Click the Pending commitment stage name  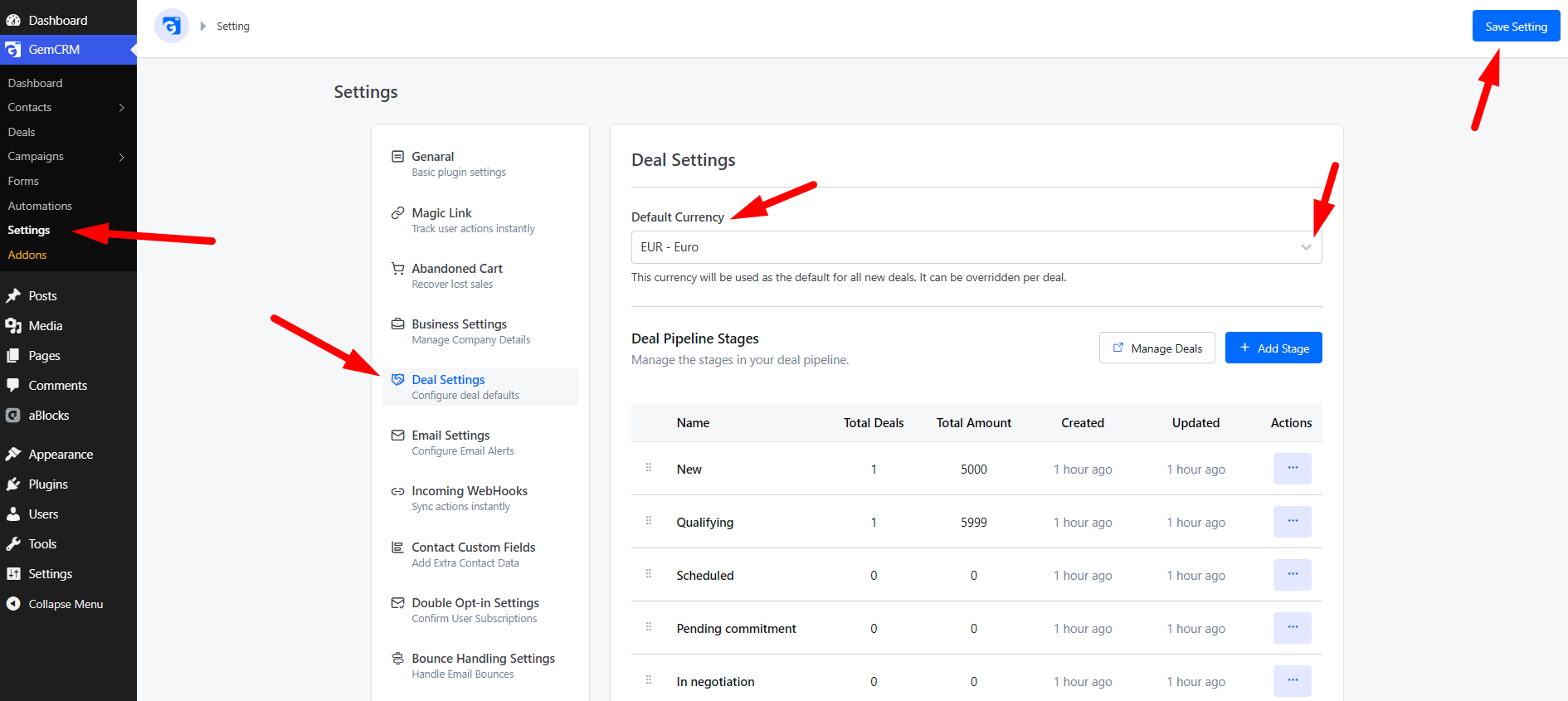736,629
